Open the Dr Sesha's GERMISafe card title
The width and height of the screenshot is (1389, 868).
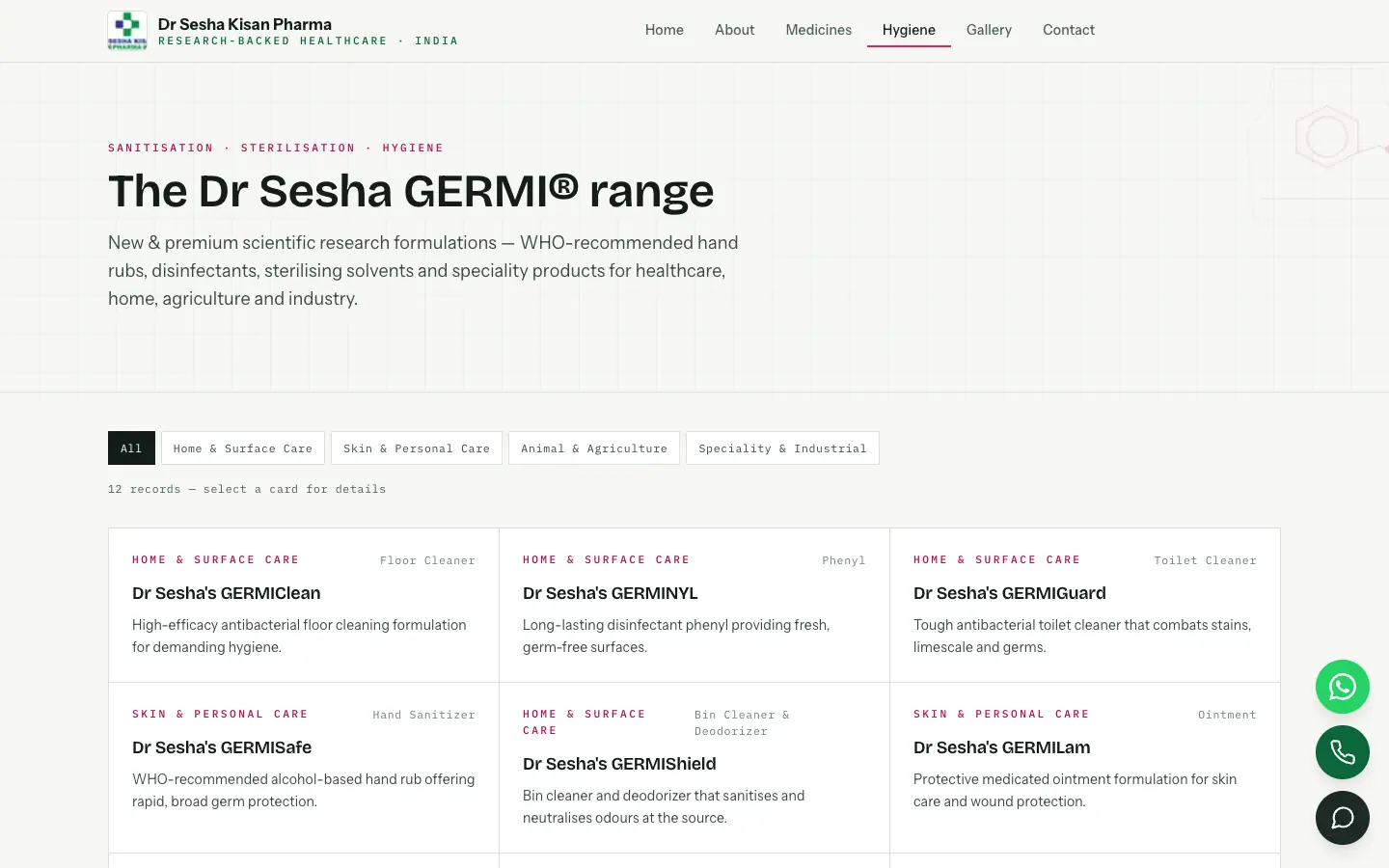tap(222, 747)
